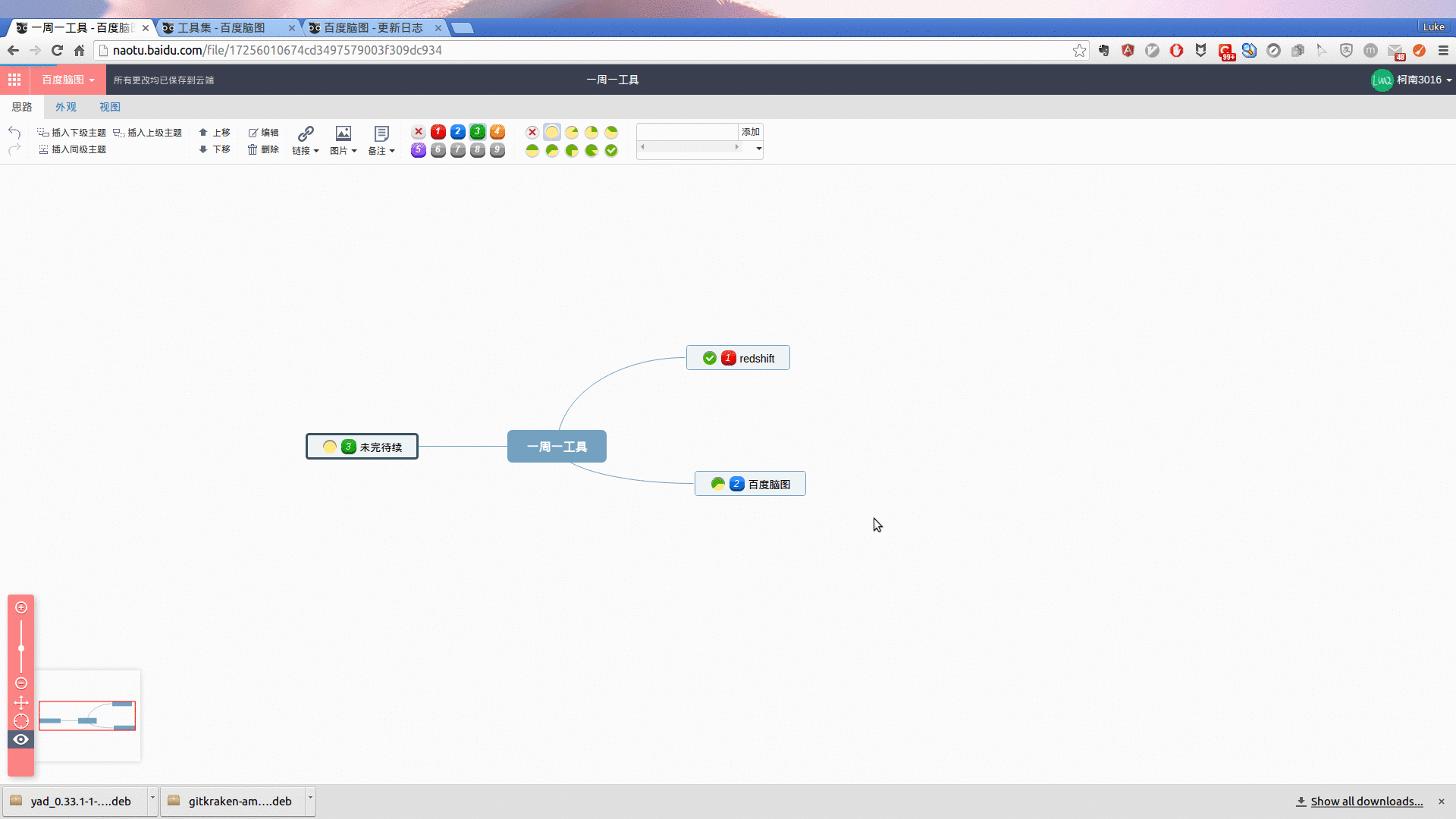The height and width of the screenshot is (819, 1456).
Task: Switch to the 外观 tab
Action: pos(66,107)
